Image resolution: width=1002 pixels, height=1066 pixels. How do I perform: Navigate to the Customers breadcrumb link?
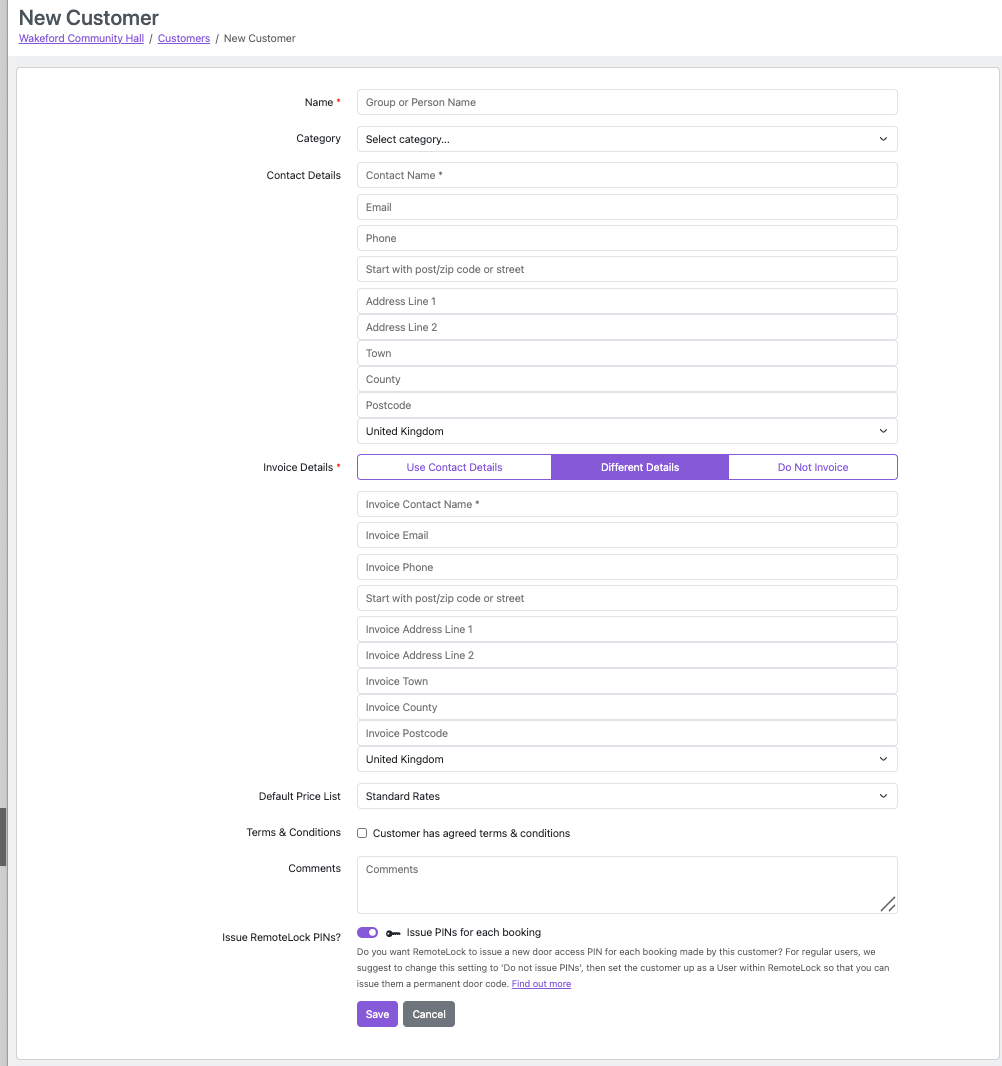tap(184, 38)
